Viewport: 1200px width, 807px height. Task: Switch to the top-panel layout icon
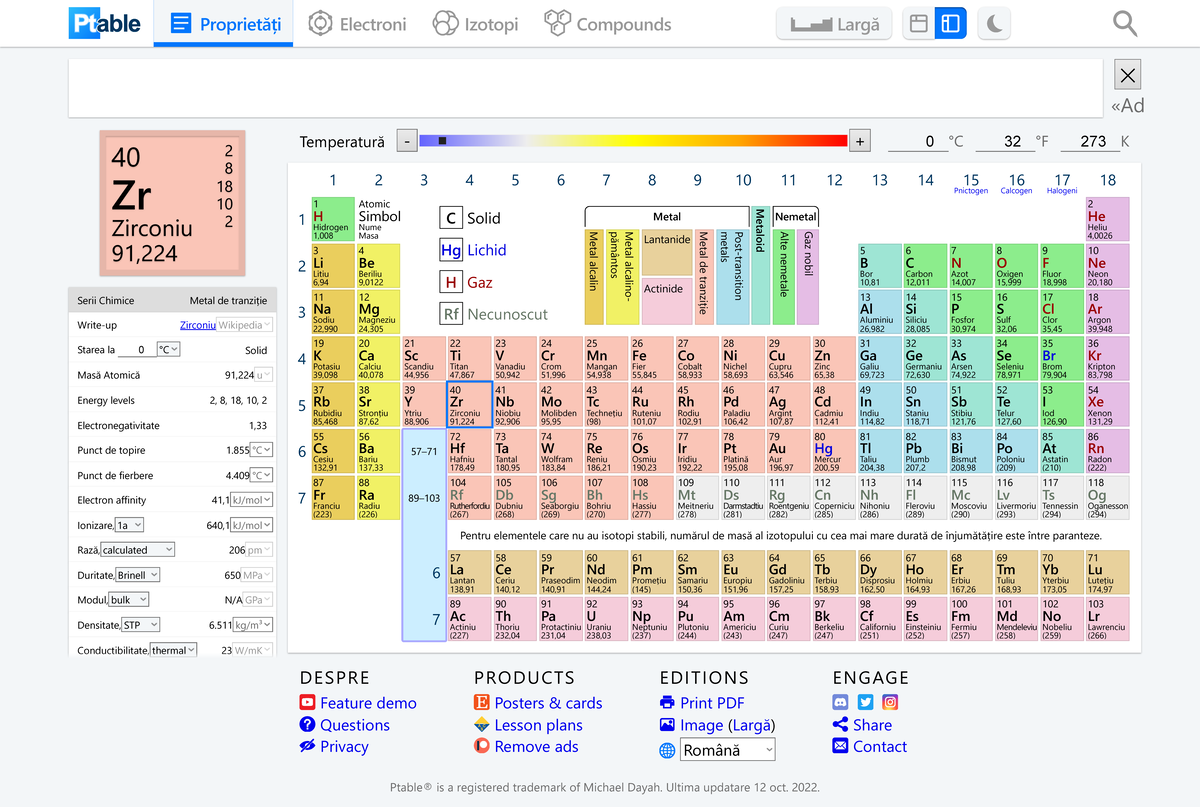[919, 23]
